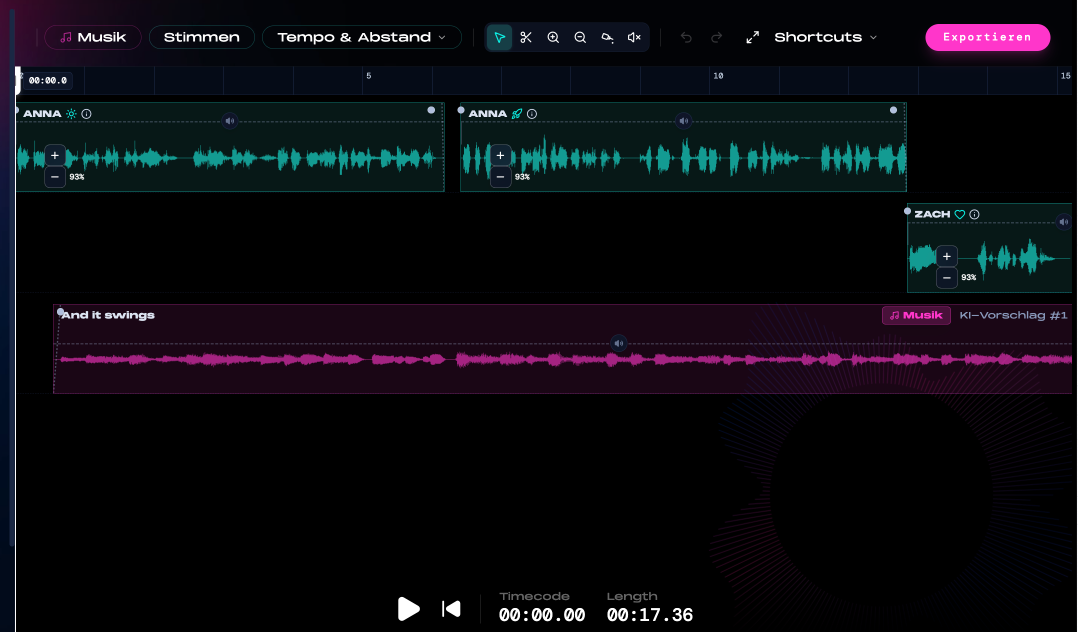The width and height of the screenshot is (1078, 632).
Task: Switch to the Musik tab
Action: (x=92, y=36)
